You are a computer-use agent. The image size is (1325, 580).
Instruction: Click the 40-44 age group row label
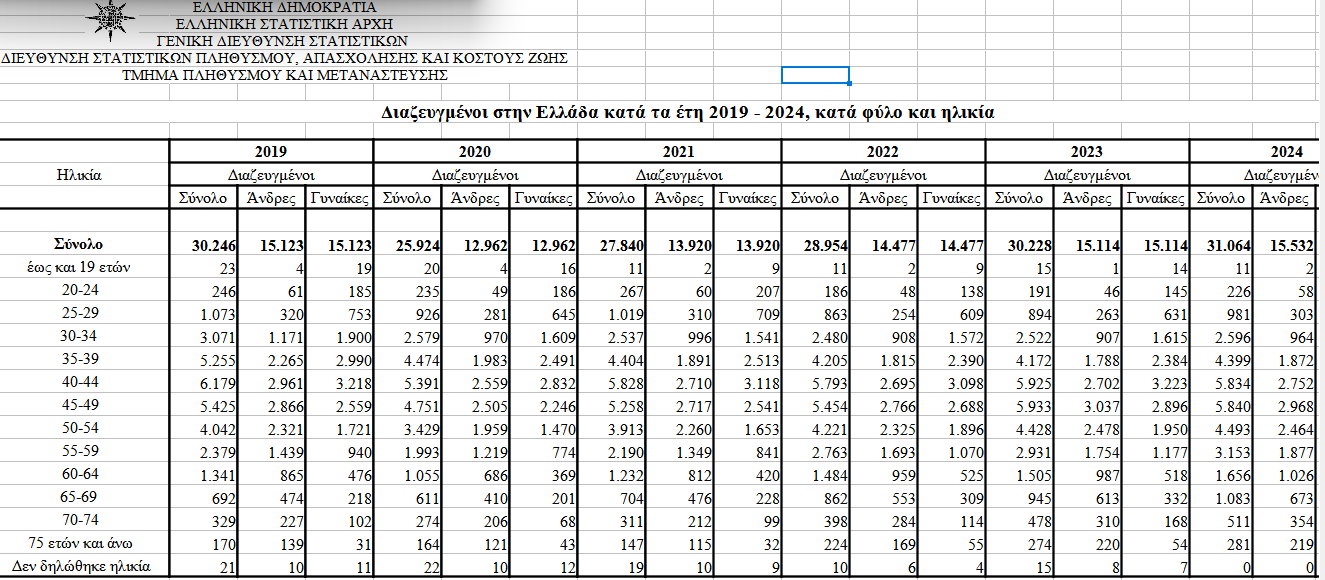tap(81, 382)
